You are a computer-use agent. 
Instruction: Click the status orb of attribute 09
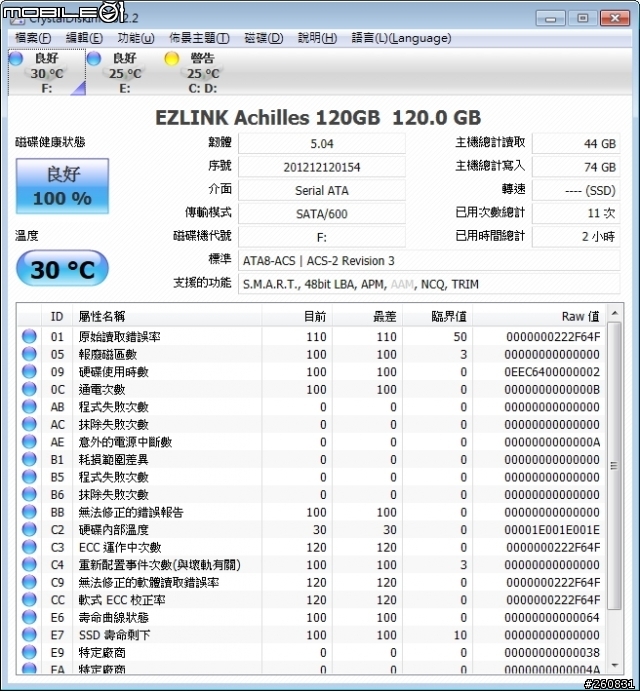(x=29, y=372)
